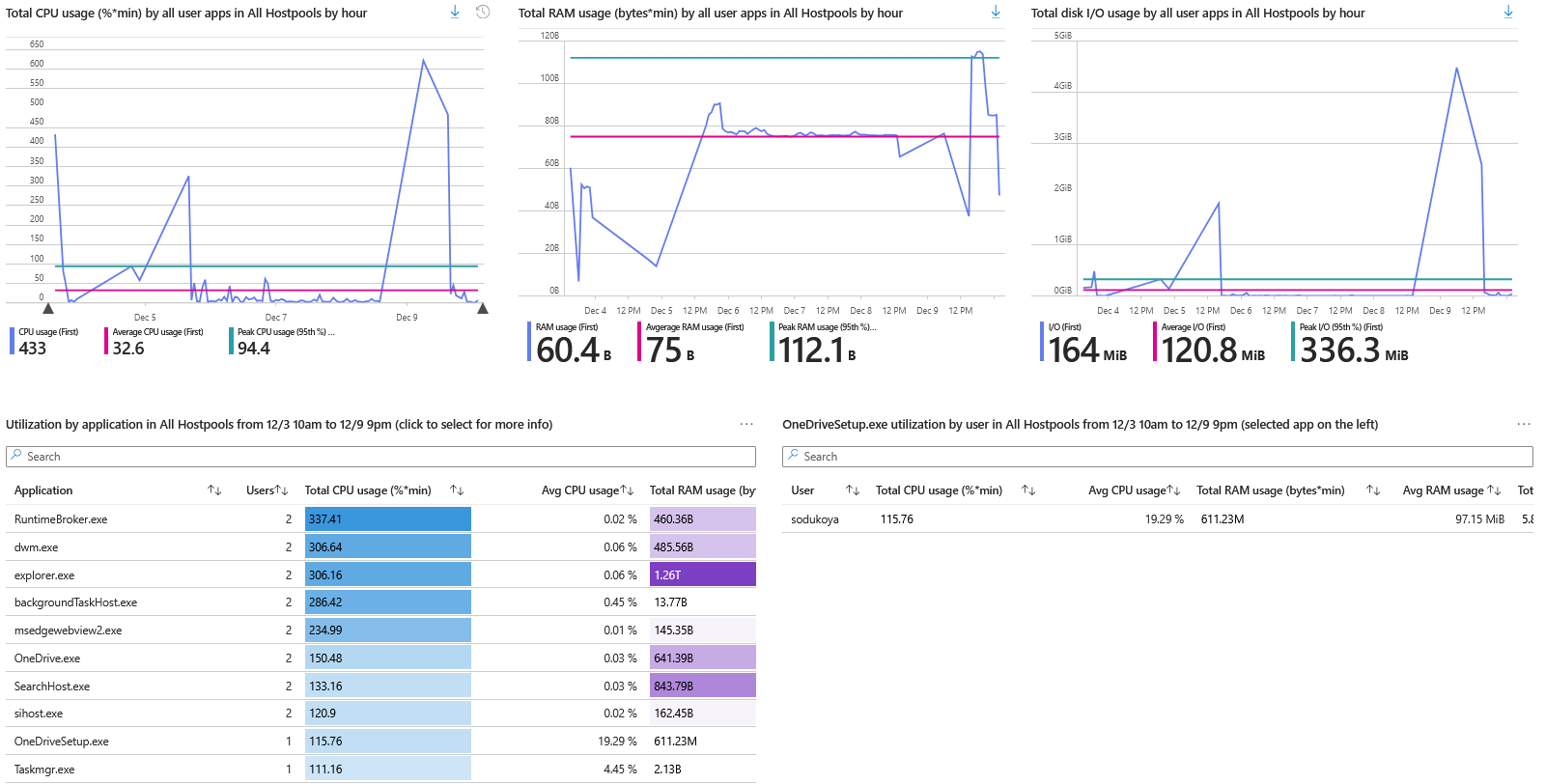
Task: Download the Total disk I/O chart data
Action: pos(1508,12)
